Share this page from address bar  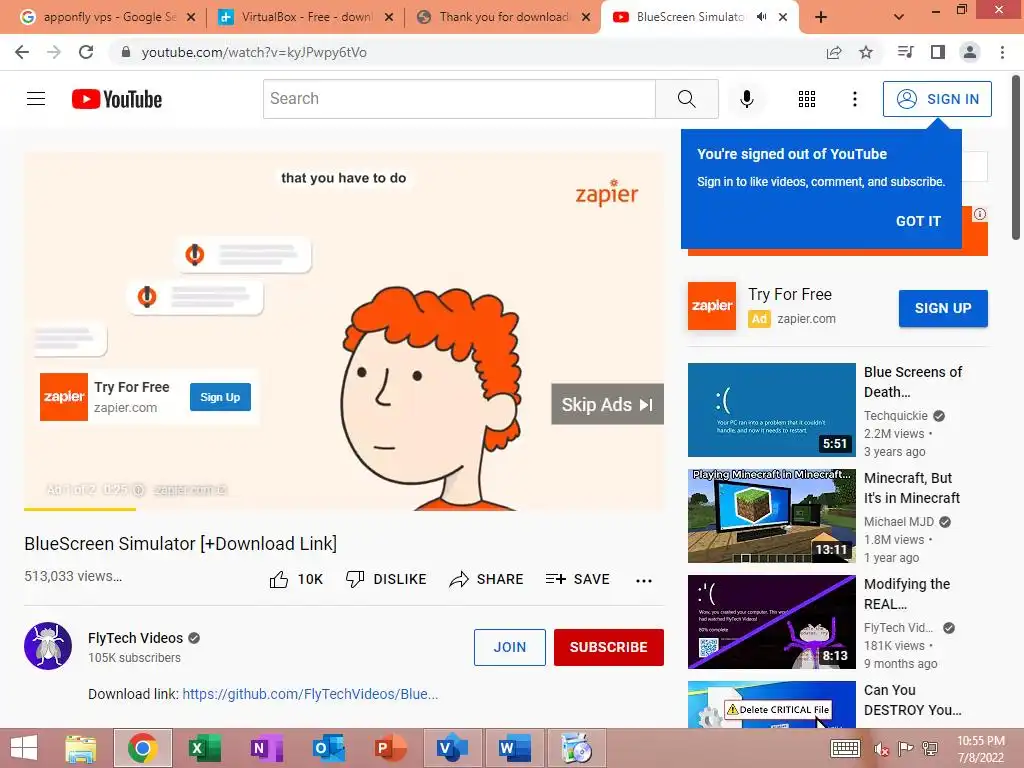point(834,52)
